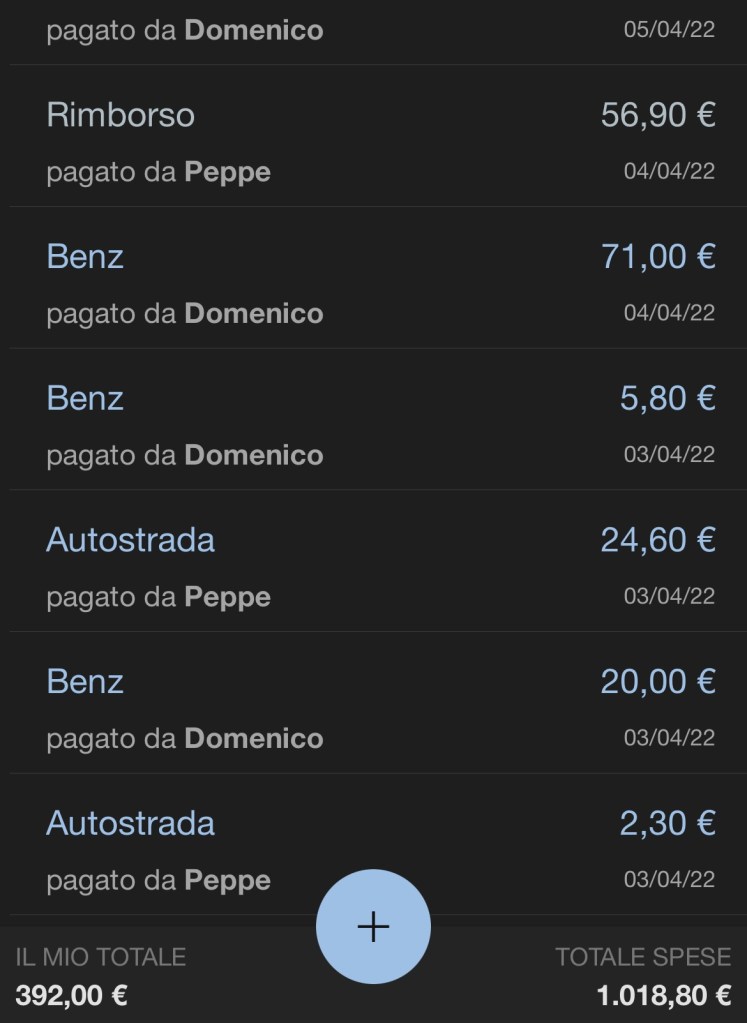Screen dimensions: 747x1023
Task: Click the 5,80 € amount
Action: click(x=667, y=399)
